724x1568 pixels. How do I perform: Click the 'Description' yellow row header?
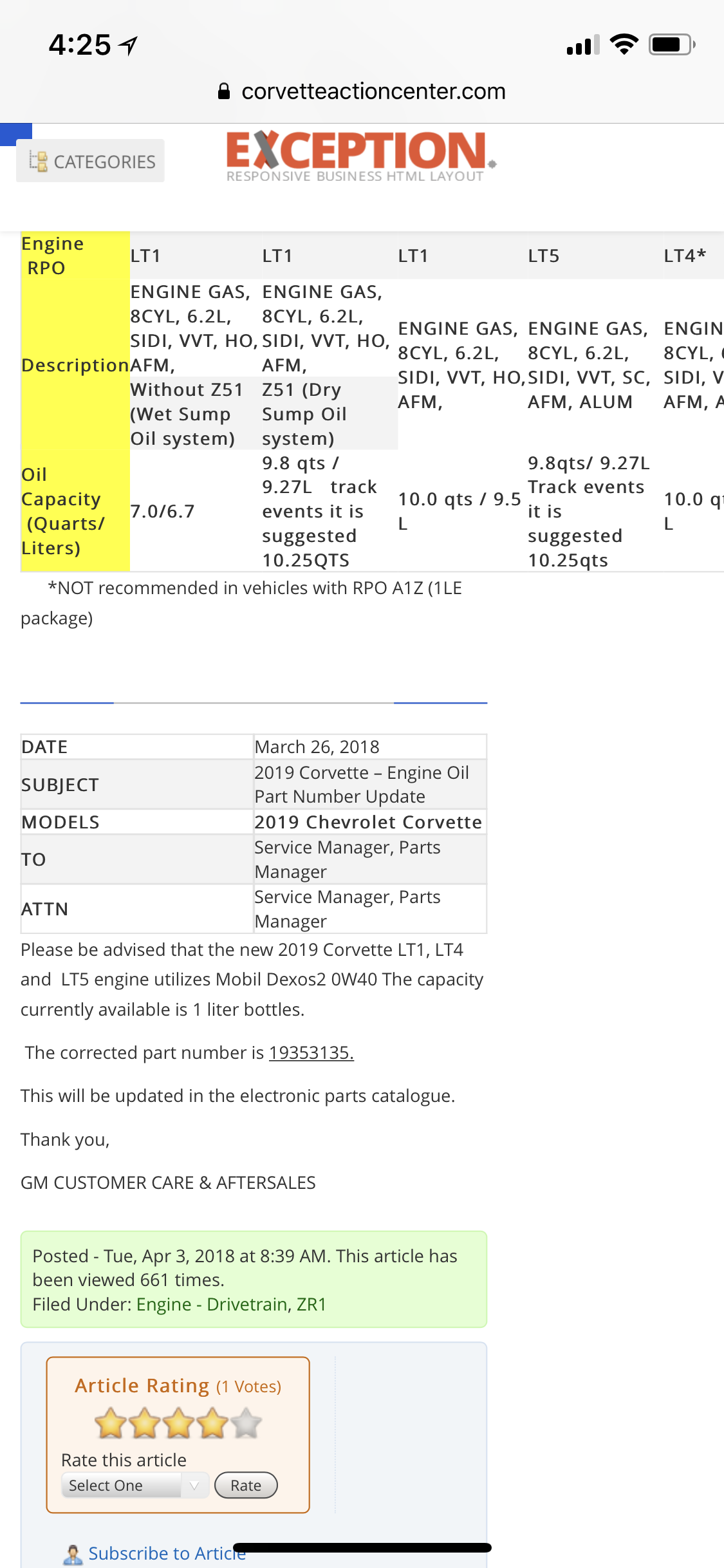pyautogui.click(x=75, y=365)
